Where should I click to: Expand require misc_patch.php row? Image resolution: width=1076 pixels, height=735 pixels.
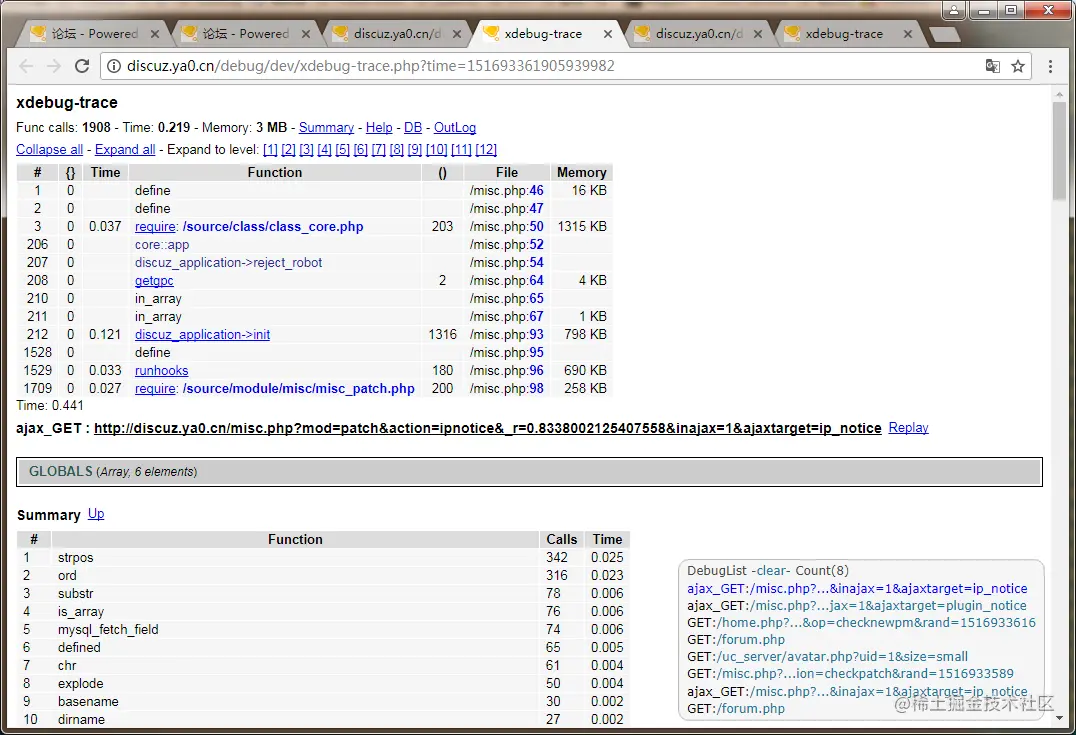pyautogui.click(x=155, y=388)
